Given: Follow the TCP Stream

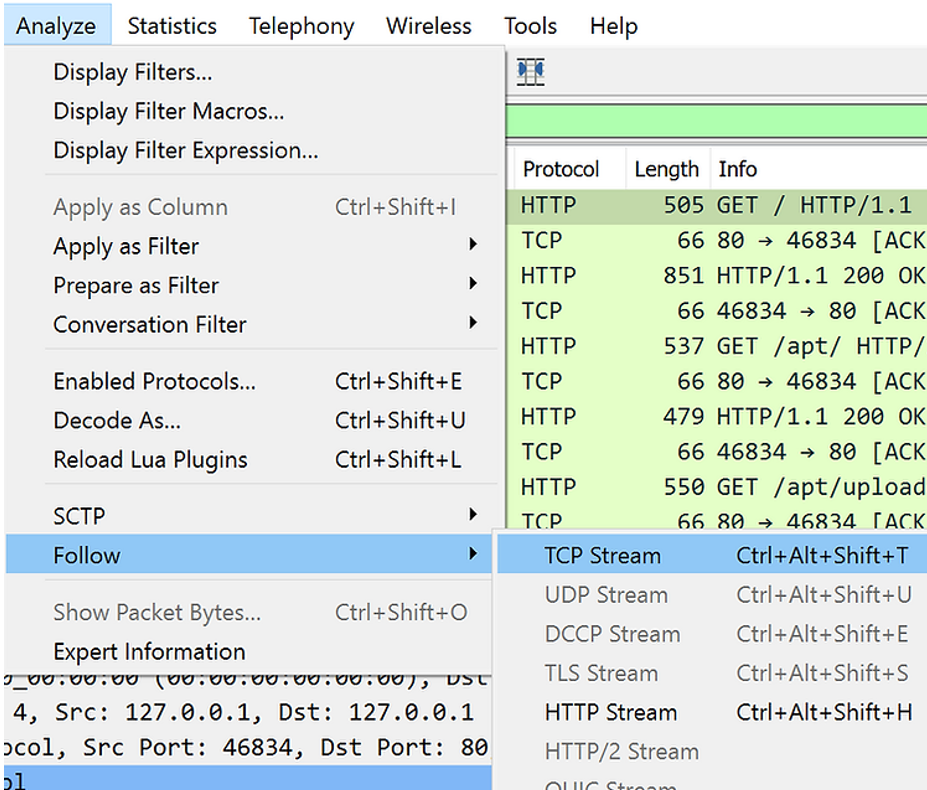Looking at the screenshot, I should pos(602,556).
